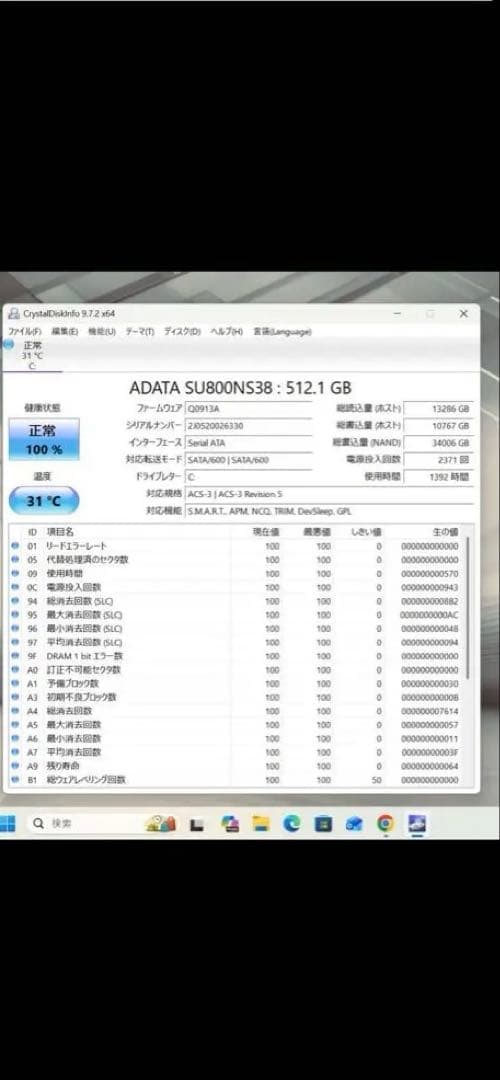This screenshot has width=500, height=1080.
Task: Click the serial number field 2J0520026330
Action: [249, 426]
